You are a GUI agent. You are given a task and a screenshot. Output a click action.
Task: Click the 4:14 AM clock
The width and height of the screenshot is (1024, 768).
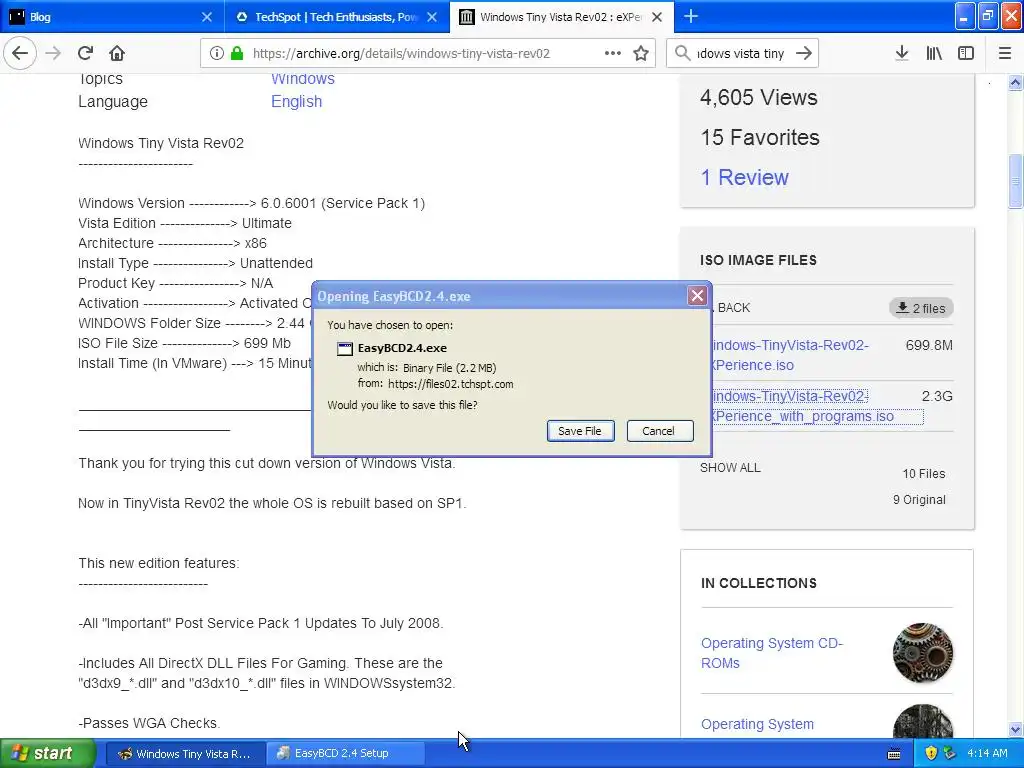click(x=987, y=754)
